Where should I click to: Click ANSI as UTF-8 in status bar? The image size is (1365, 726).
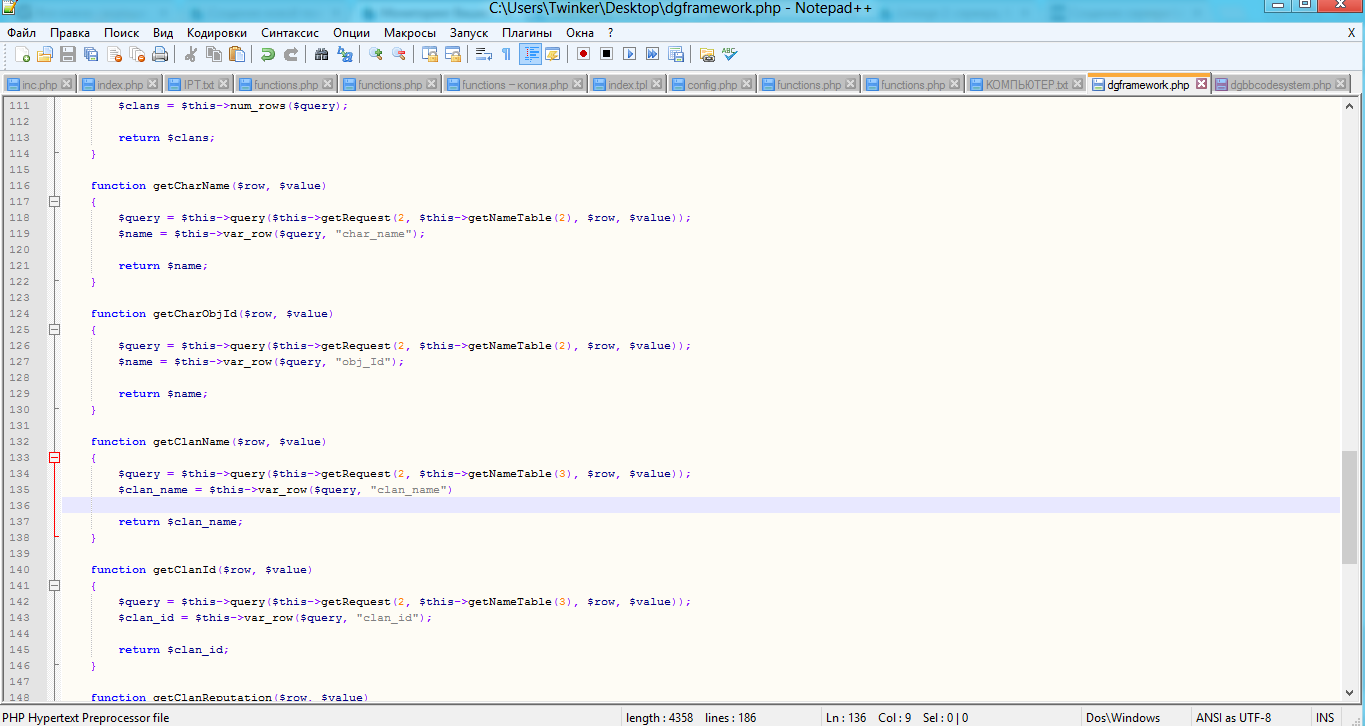pyautogui.click(x=1233, y=717)
